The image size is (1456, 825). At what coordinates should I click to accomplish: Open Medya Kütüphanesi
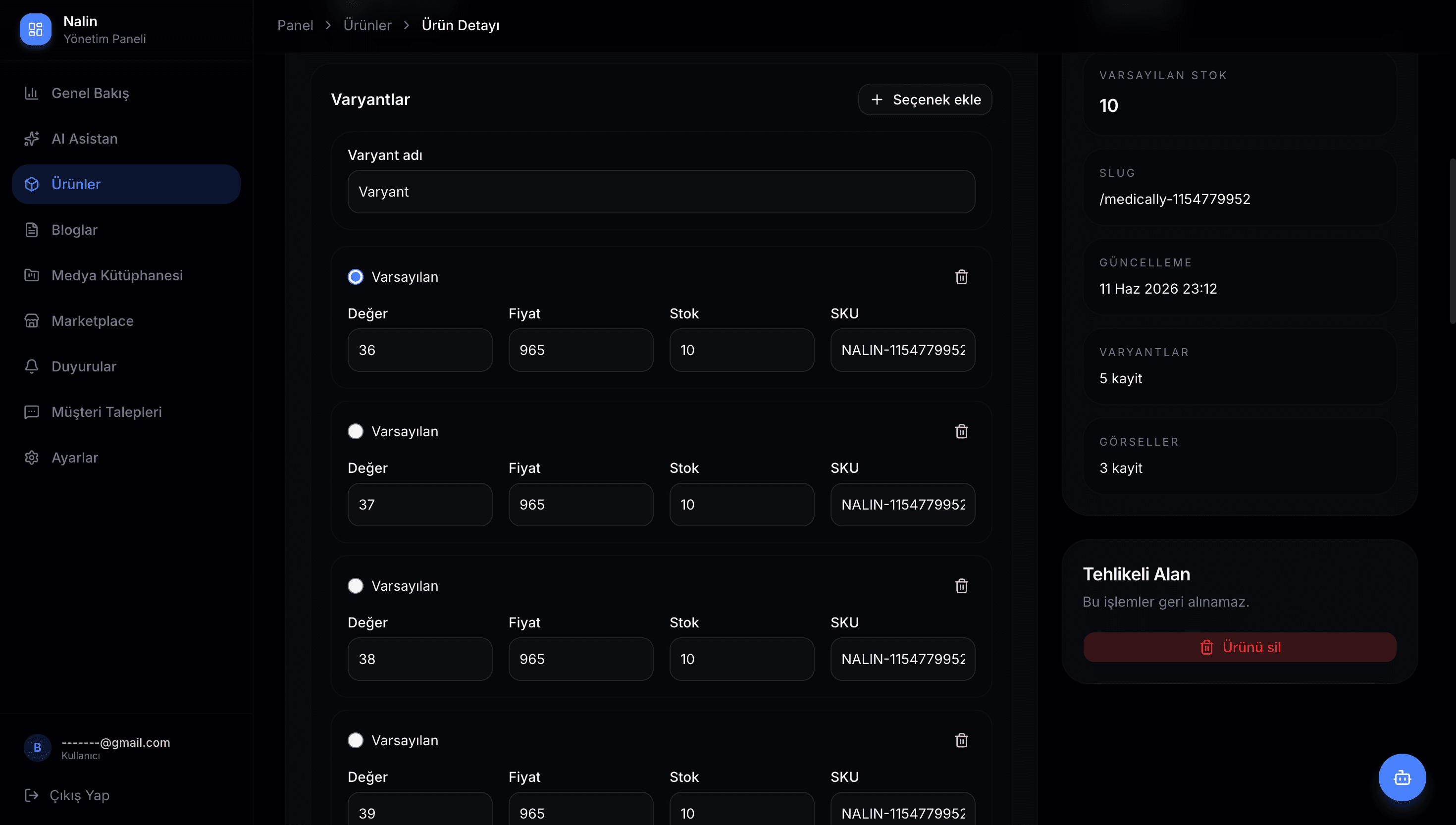click(126, 275)
